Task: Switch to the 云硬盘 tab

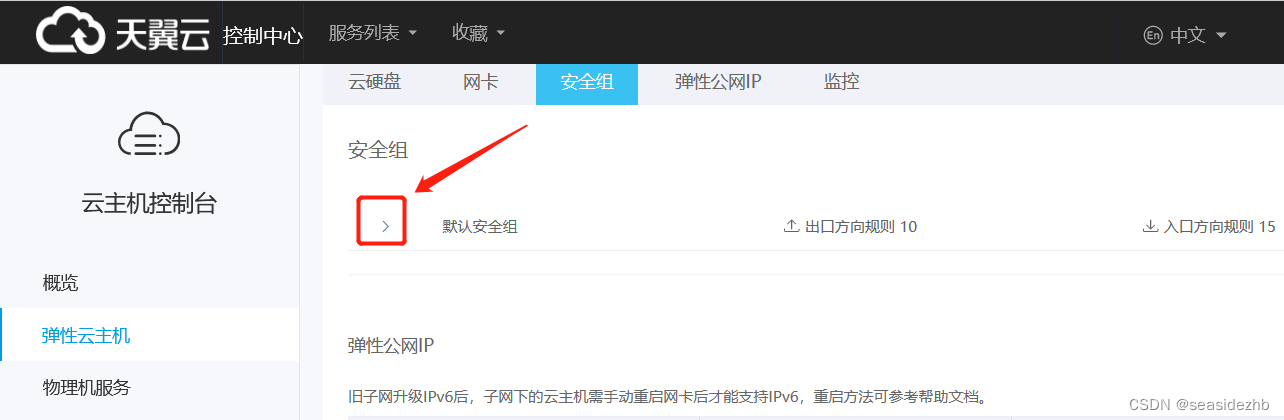Action: click(x=375, y=82)
